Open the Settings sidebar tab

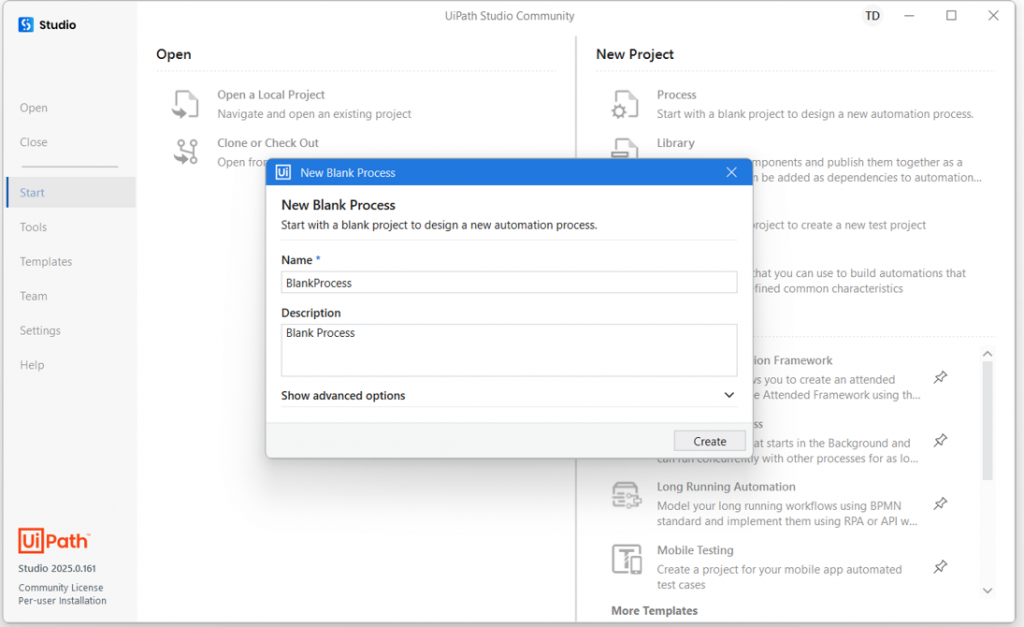click(40, 330)
